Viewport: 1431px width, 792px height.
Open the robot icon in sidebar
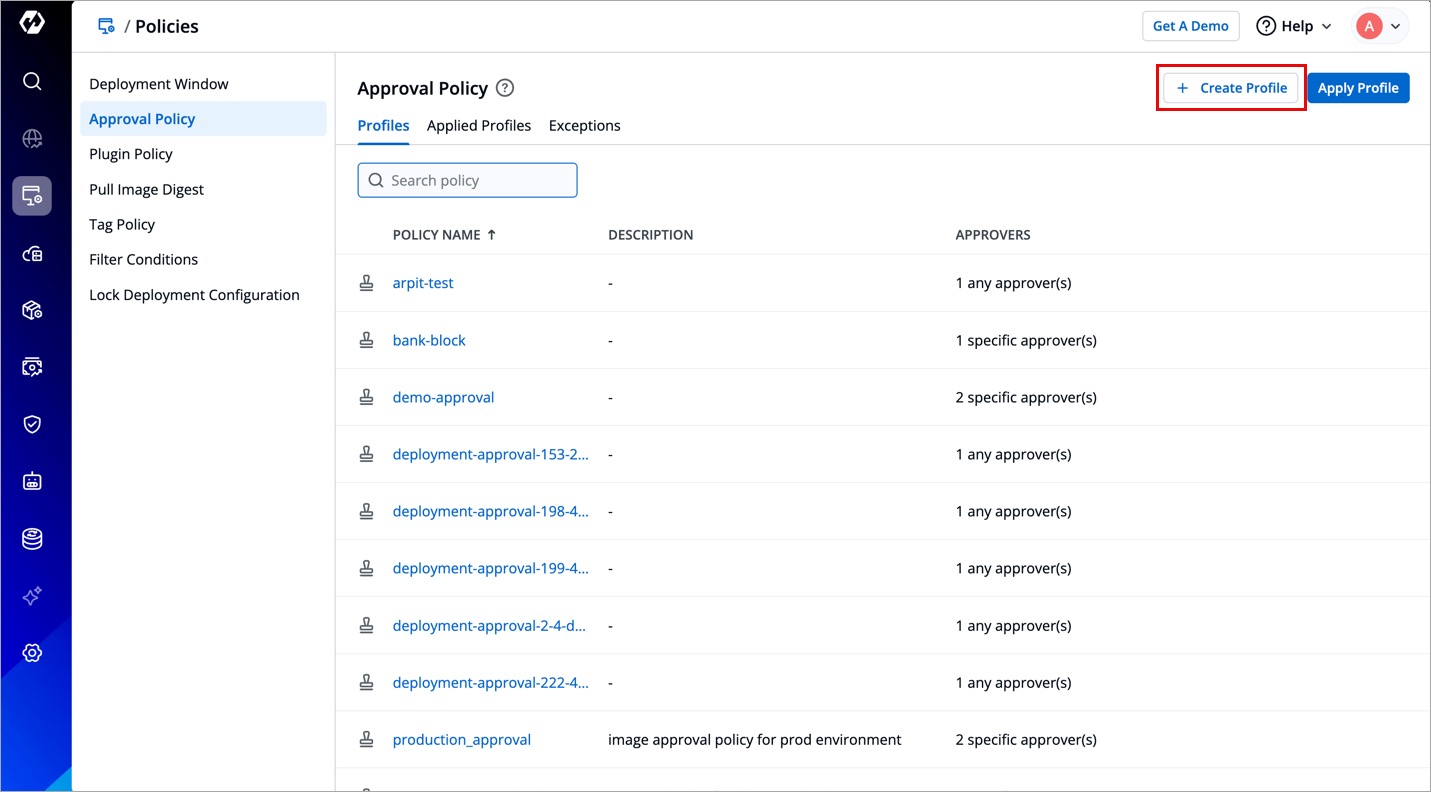tap(32, 481)
